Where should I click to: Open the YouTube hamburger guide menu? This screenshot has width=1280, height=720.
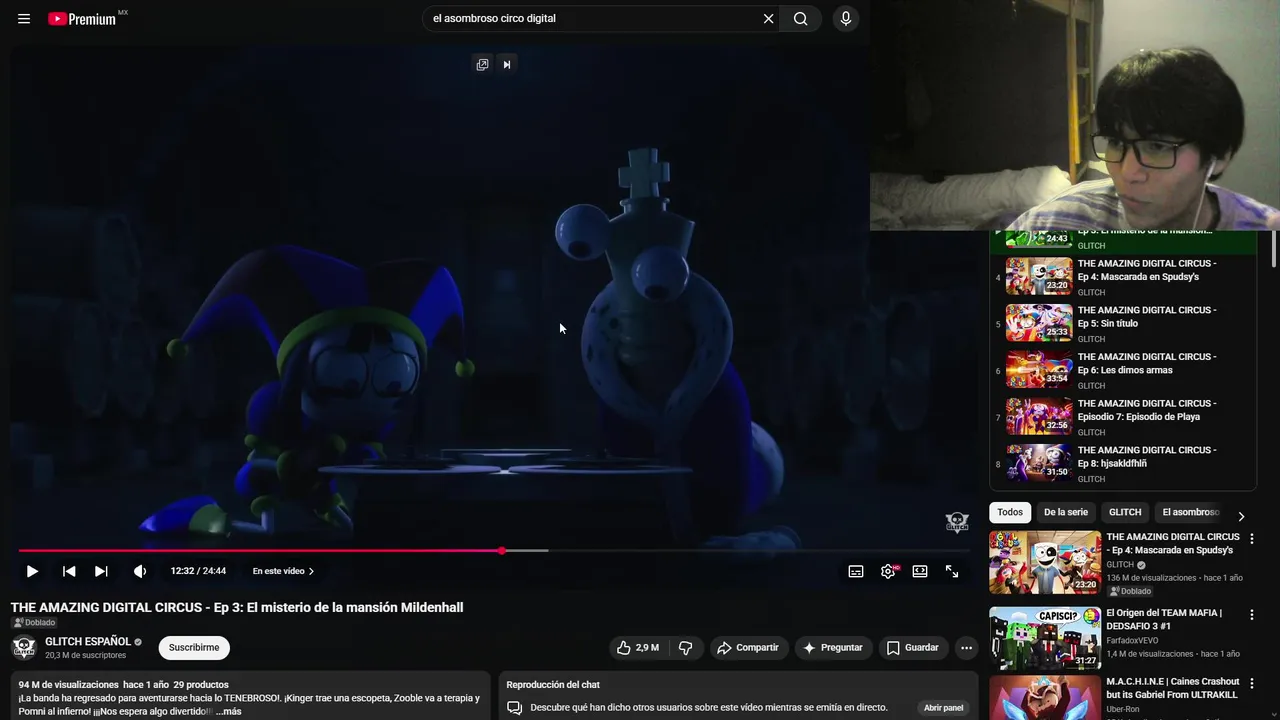[x=24, y=18]
